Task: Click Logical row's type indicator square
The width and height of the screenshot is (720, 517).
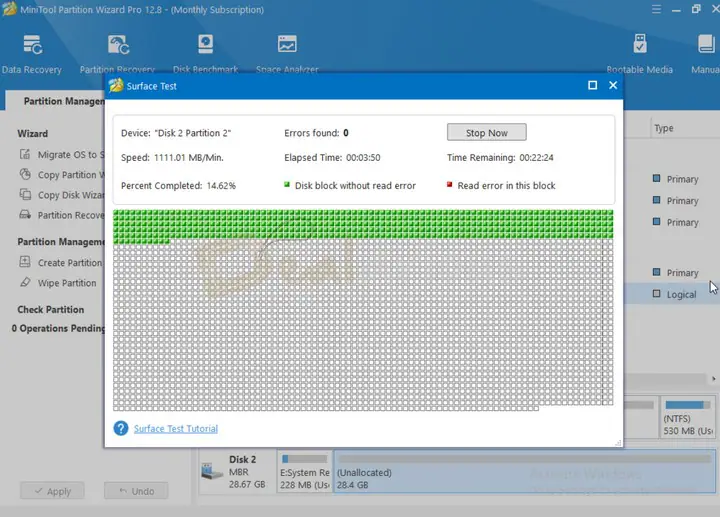Action: [x=657, y=294]
